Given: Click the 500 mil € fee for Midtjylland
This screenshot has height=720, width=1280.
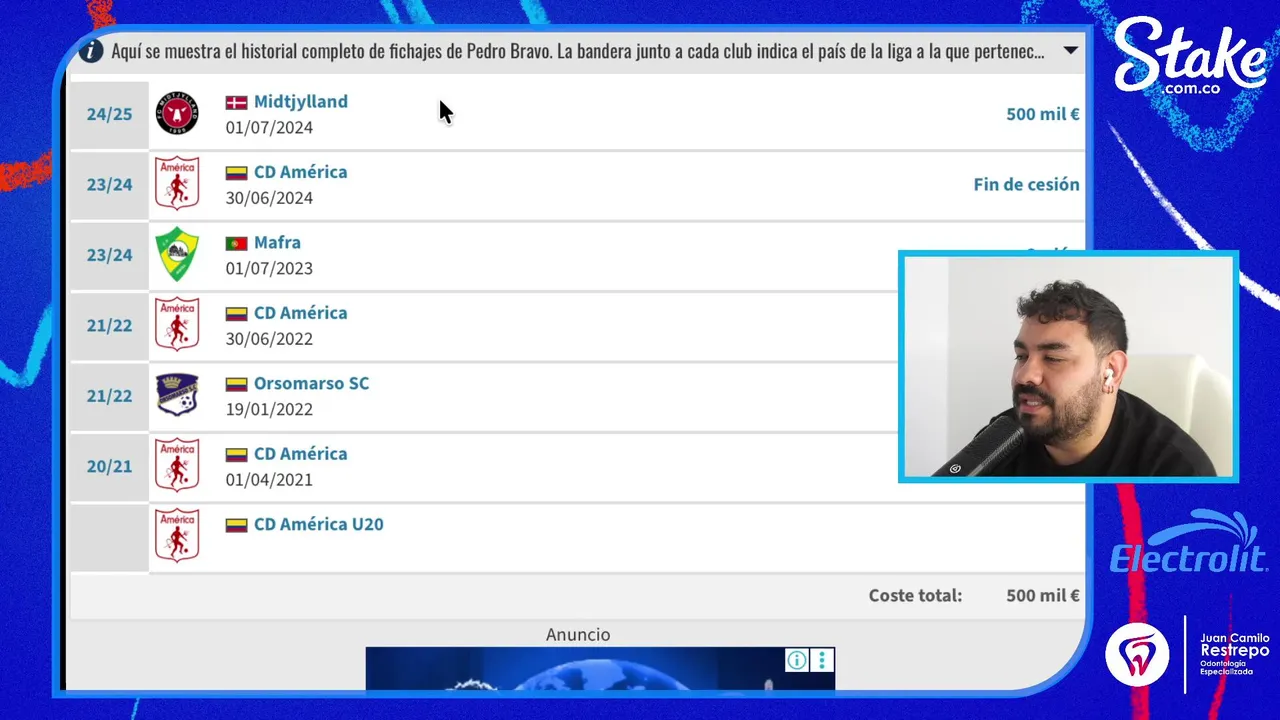Looking at the screenshot, I should pos(1043,114).
